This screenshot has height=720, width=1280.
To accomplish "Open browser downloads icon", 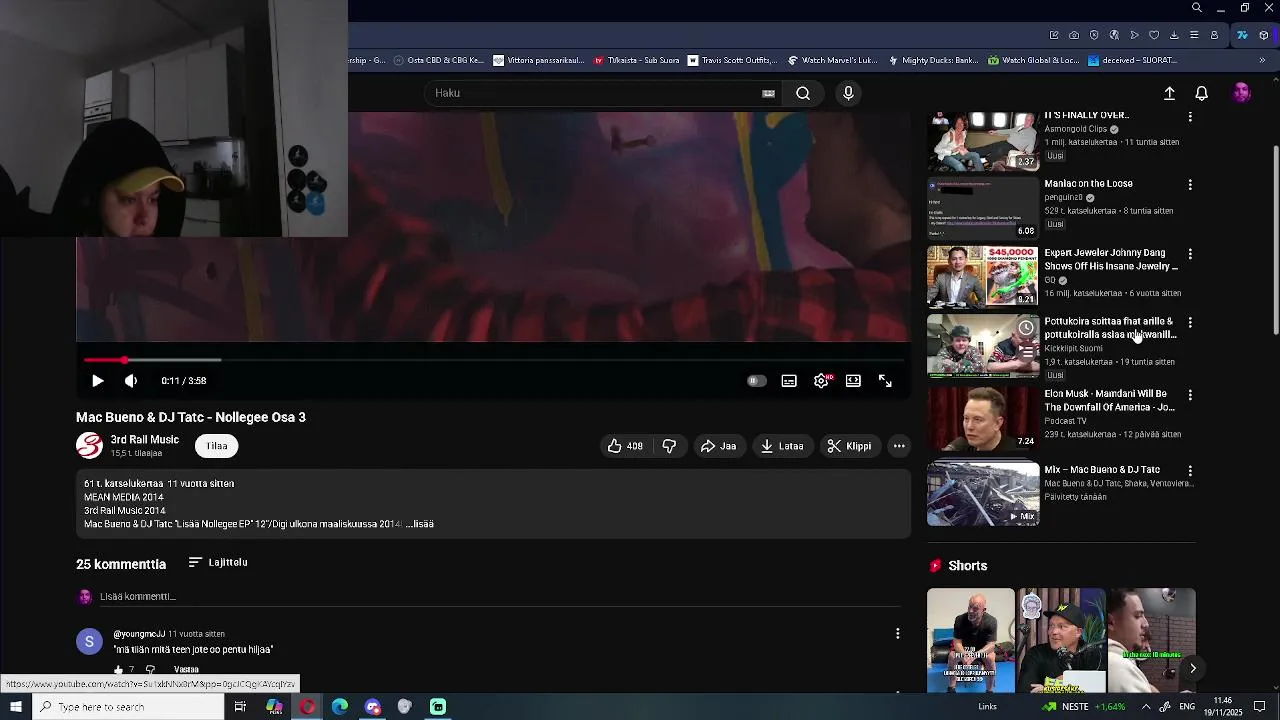I will click(x=1174, y=35).
